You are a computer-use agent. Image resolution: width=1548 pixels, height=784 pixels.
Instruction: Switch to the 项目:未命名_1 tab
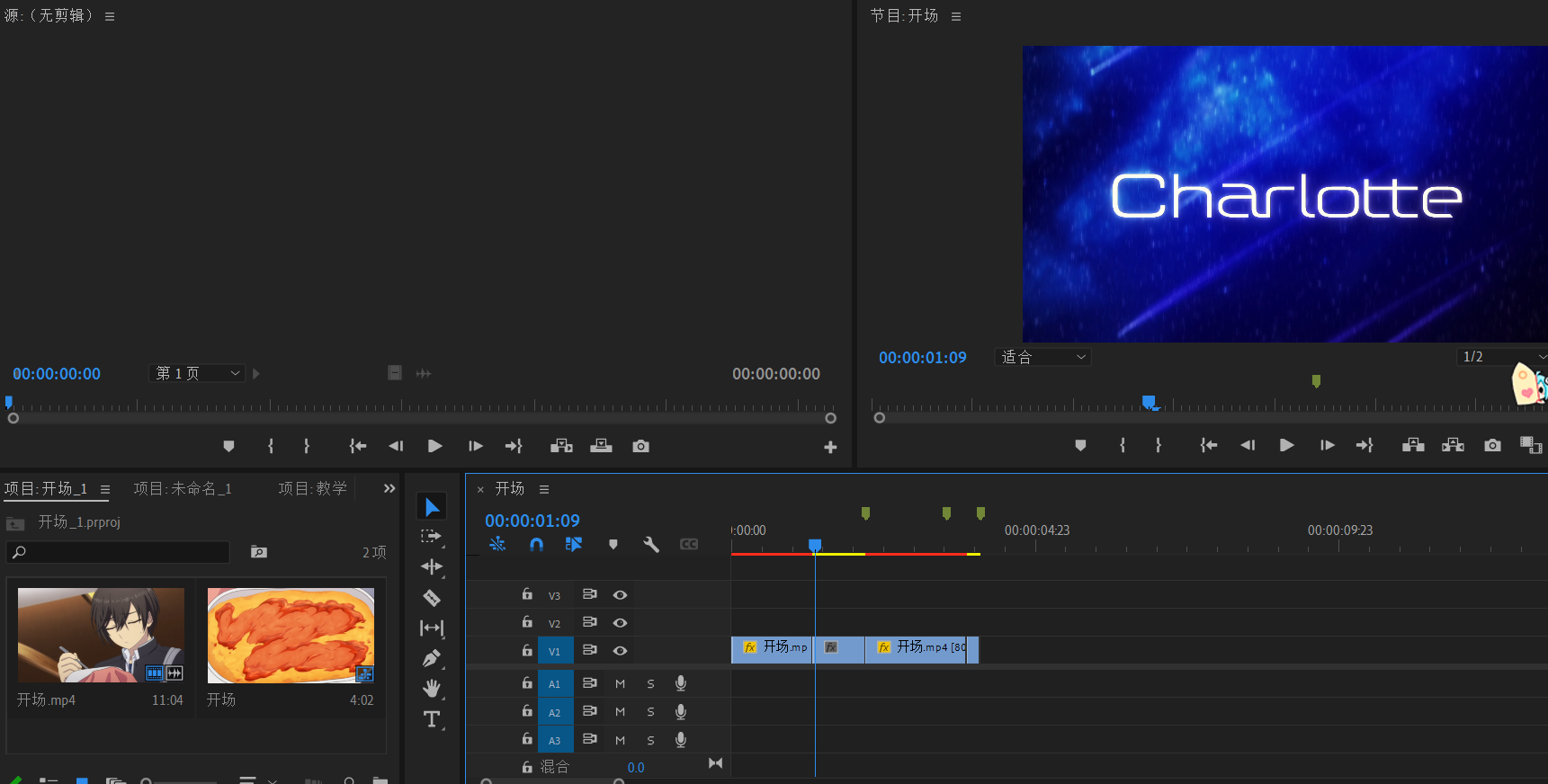point(183,488)
